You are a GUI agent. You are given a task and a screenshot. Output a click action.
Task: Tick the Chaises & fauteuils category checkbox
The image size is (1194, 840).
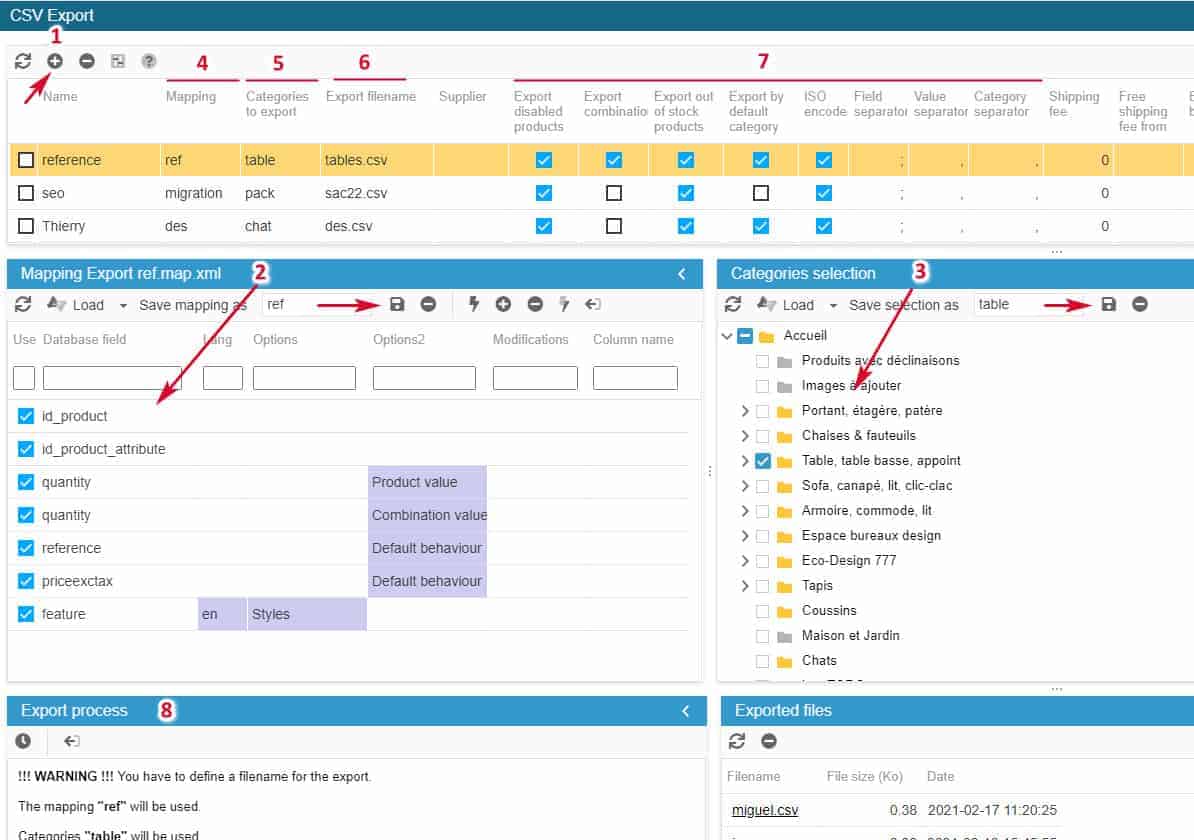coord(763,436)
